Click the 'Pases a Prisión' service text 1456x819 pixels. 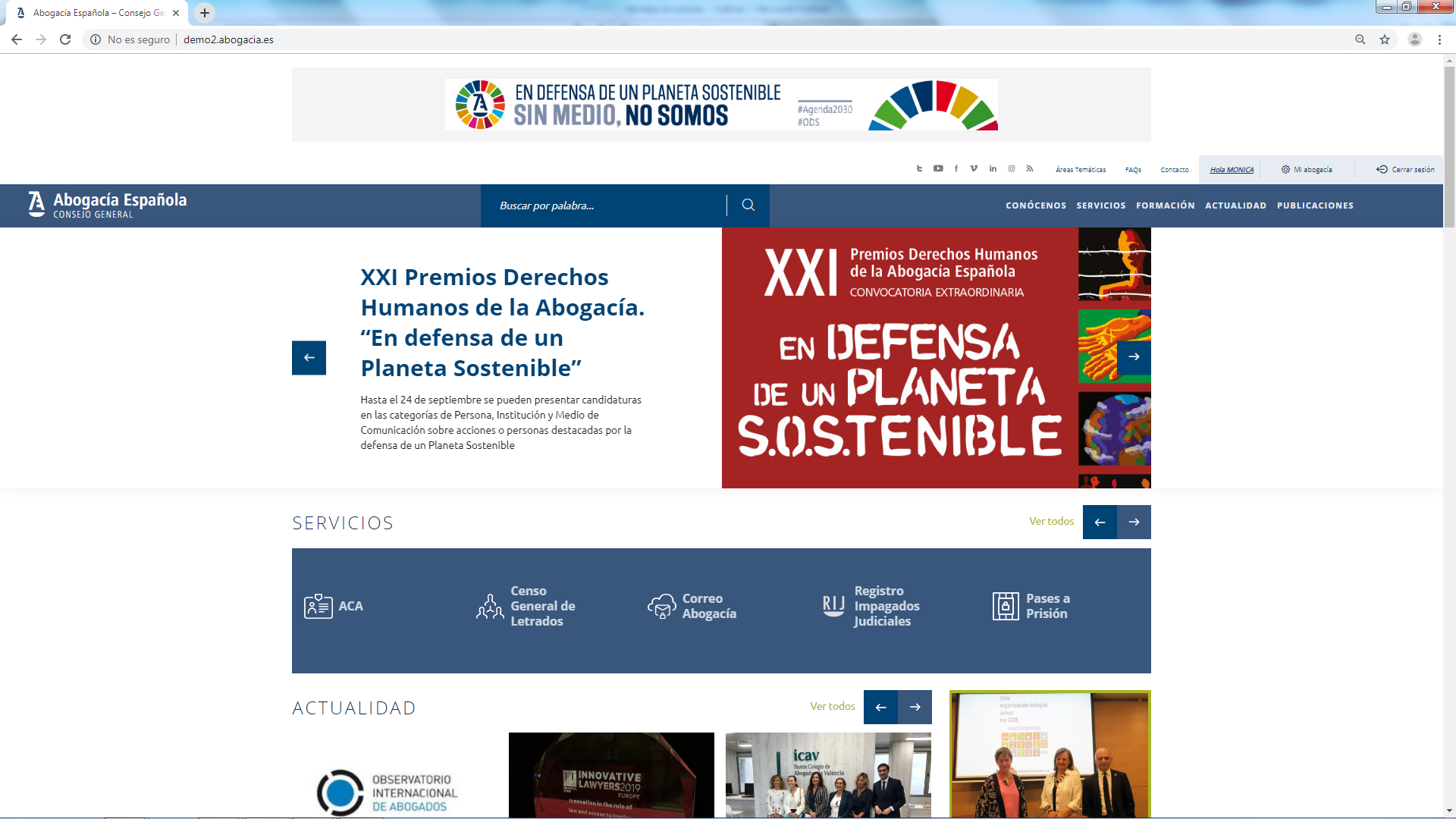[x=1048, y=606]
